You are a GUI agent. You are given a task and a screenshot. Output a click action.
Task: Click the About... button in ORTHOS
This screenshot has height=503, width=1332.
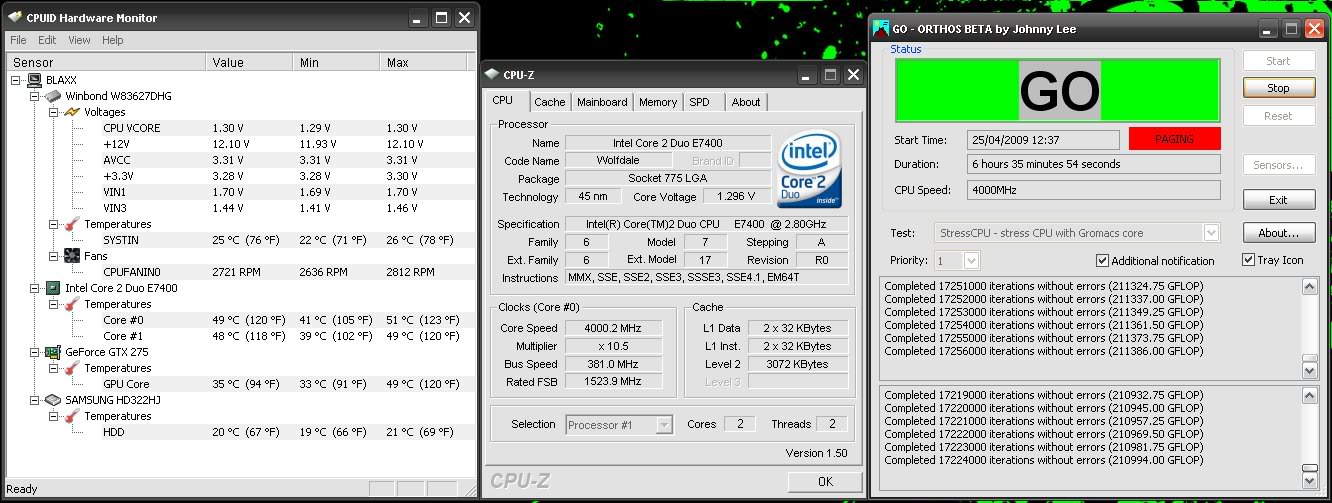click(x=1278, y=233)
